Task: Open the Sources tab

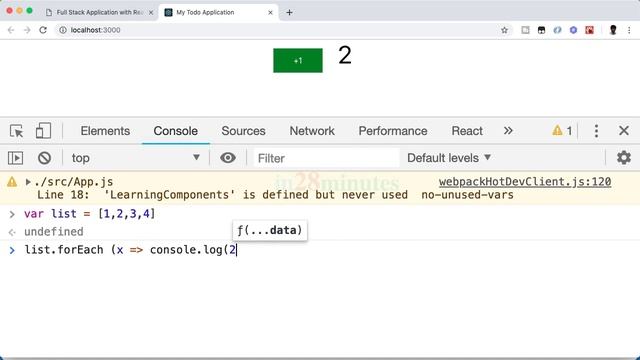Action: click(243, 131)
